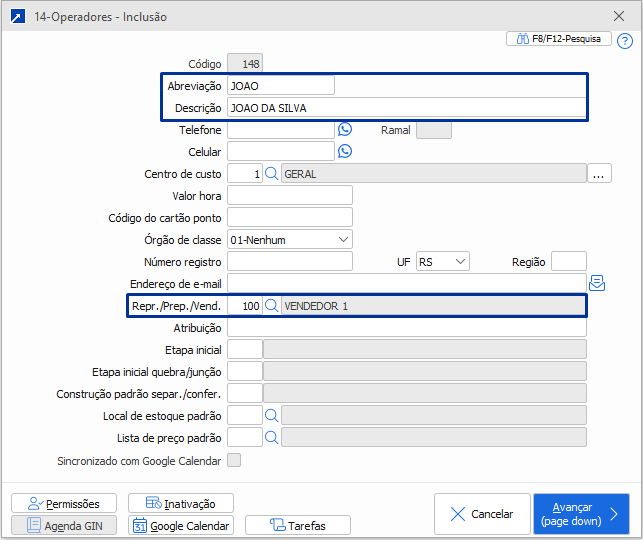
Task: Click the ellipsis button after GERAL field
Action: [599, 174]
